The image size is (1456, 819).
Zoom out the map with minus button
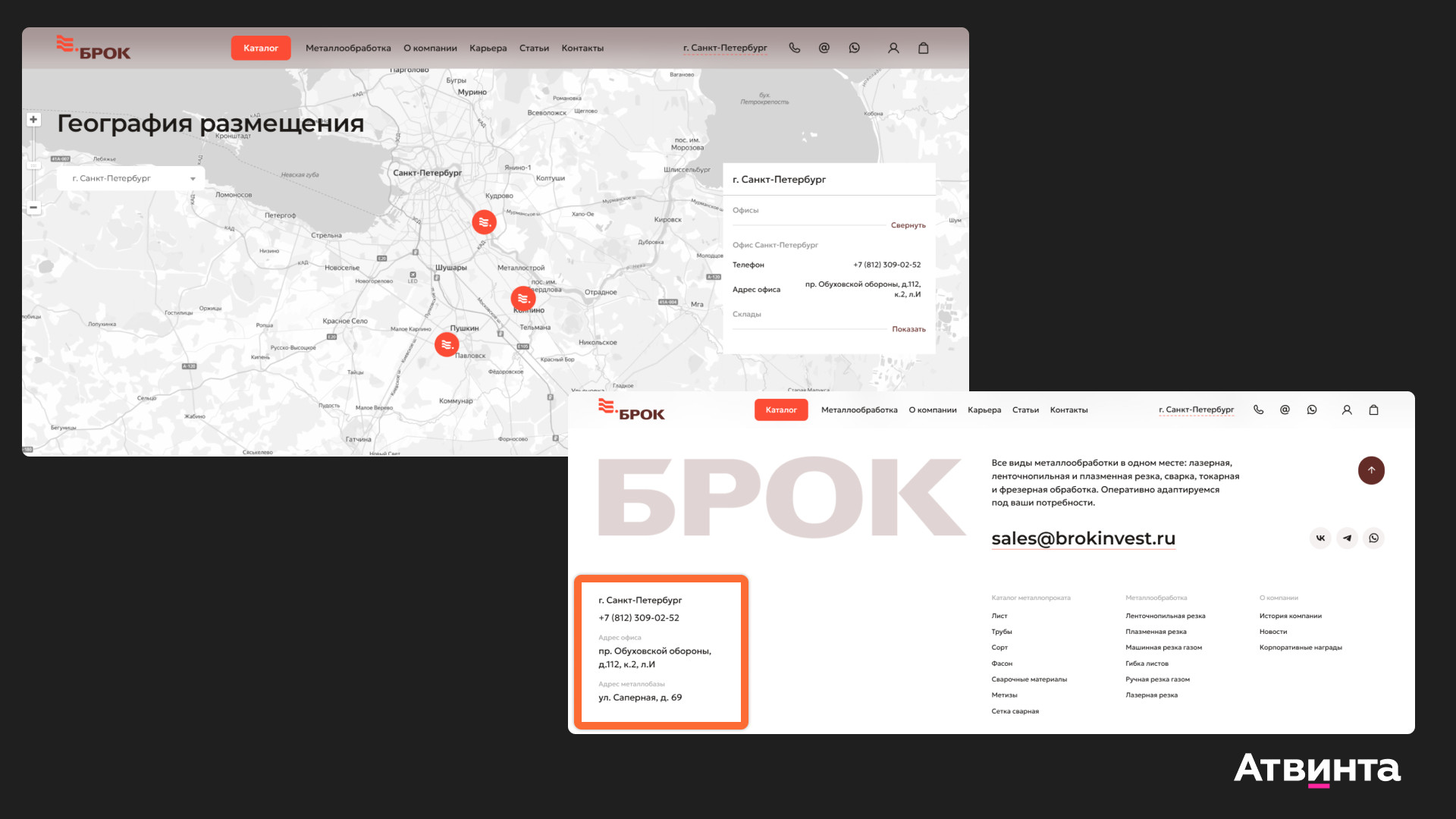coord(33,207)
